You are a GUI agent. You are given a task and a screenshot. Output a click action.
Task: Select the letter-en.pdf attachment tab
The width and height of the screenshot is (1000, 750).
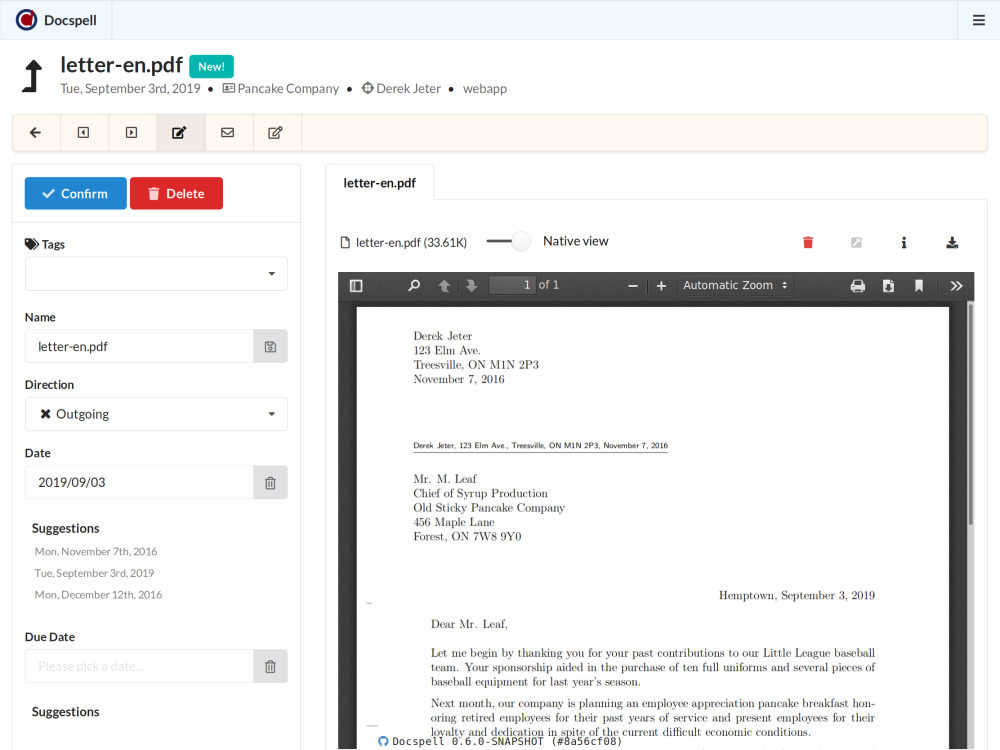tap(380, 183)
